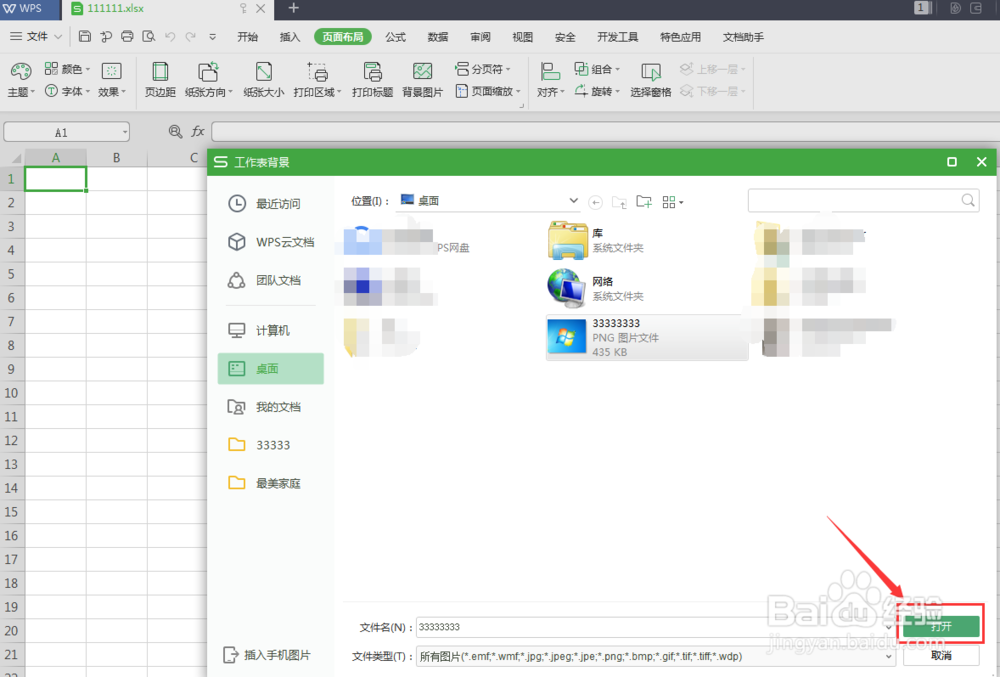1000x677 pixels.
Task: Expand the 位置 location dropdown showing 桌面
Action: click(x=573, y=200)
